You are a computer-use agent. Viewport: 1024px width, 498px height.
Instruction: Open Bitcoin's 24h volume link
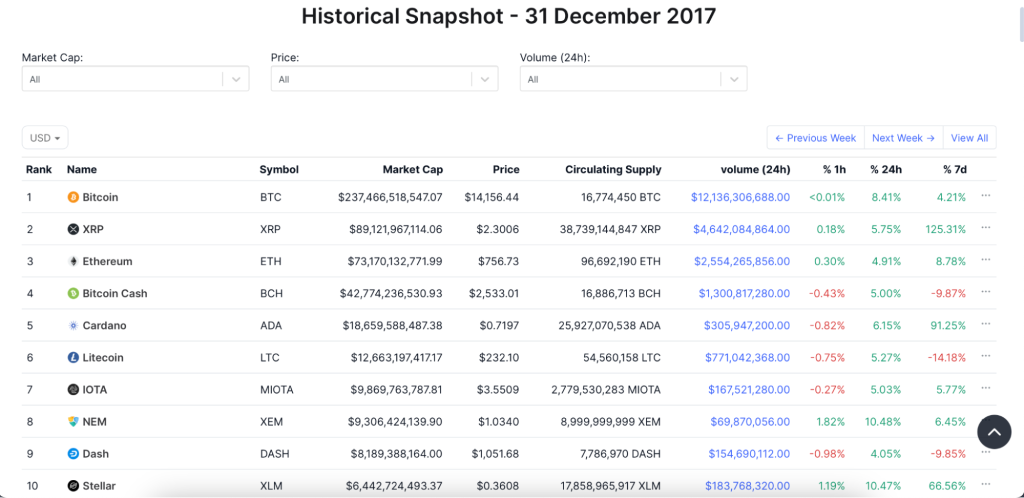pos(740,197)
